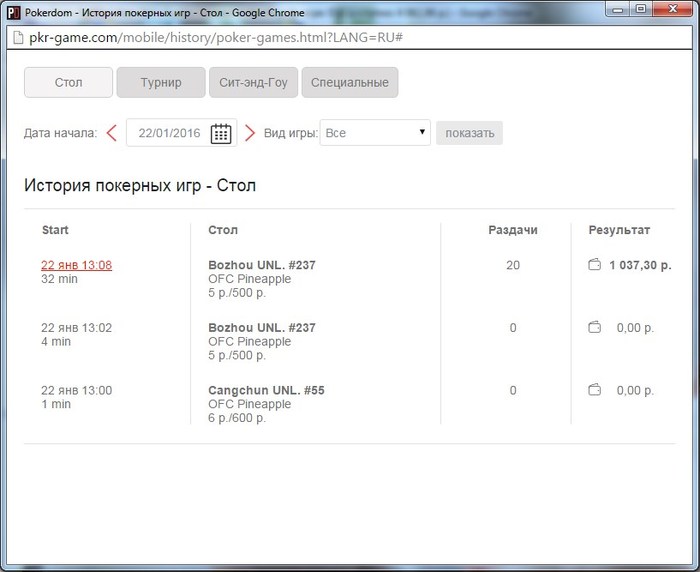This screenshot has height=572, width=700.
Task: Open the 22 янв 13:08 session link
Action: [x=76, y=265]
